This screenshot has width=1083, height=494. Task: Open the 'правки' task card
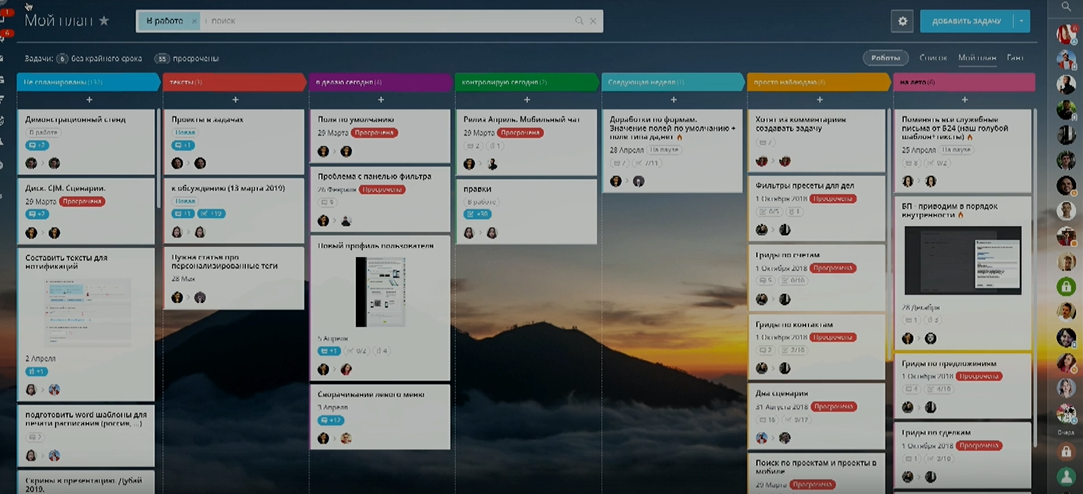477,189
